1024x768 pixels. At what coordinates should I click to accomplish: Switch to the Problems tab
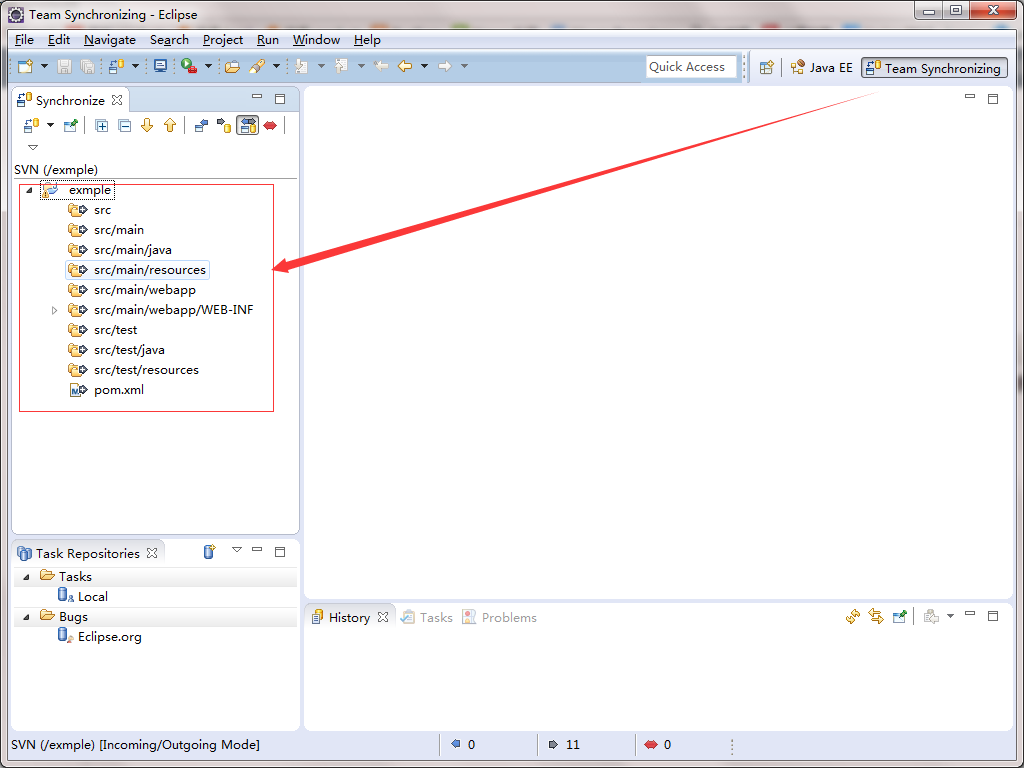500,617
